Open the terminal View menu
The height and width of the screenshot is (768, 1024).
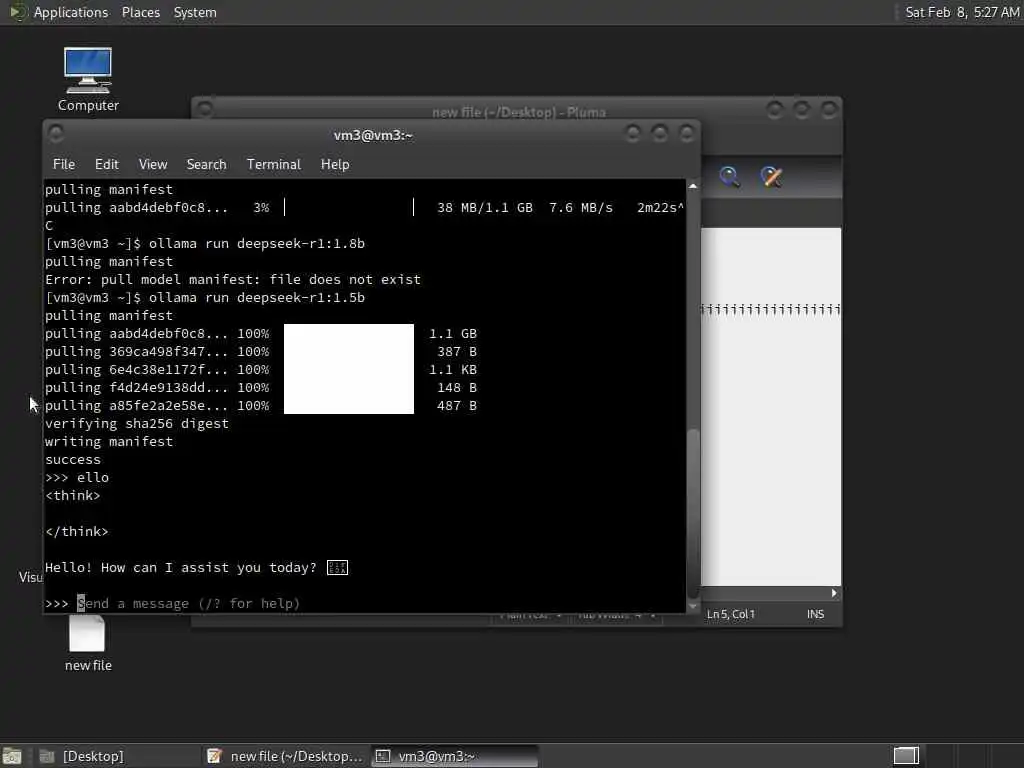pos(153,164)
